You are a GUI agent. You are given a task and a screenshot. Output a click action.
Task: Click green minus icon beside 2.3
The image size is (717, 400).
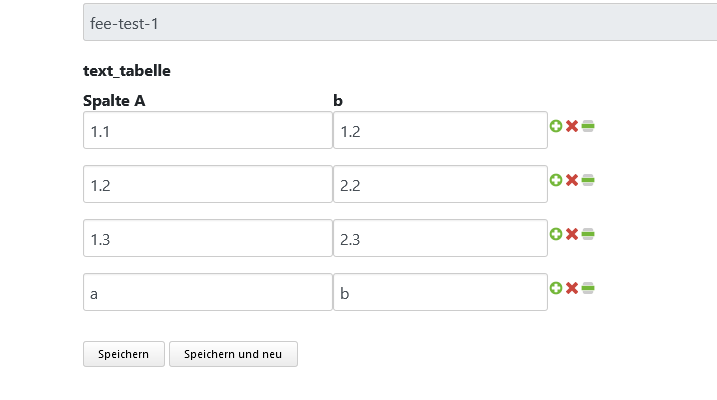pos(588,234)
